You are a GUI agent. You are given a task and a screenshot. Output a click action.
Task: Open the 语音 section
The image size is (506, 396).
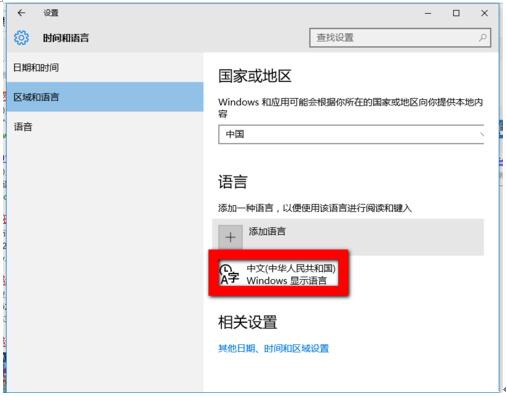(x=105, y=127)
